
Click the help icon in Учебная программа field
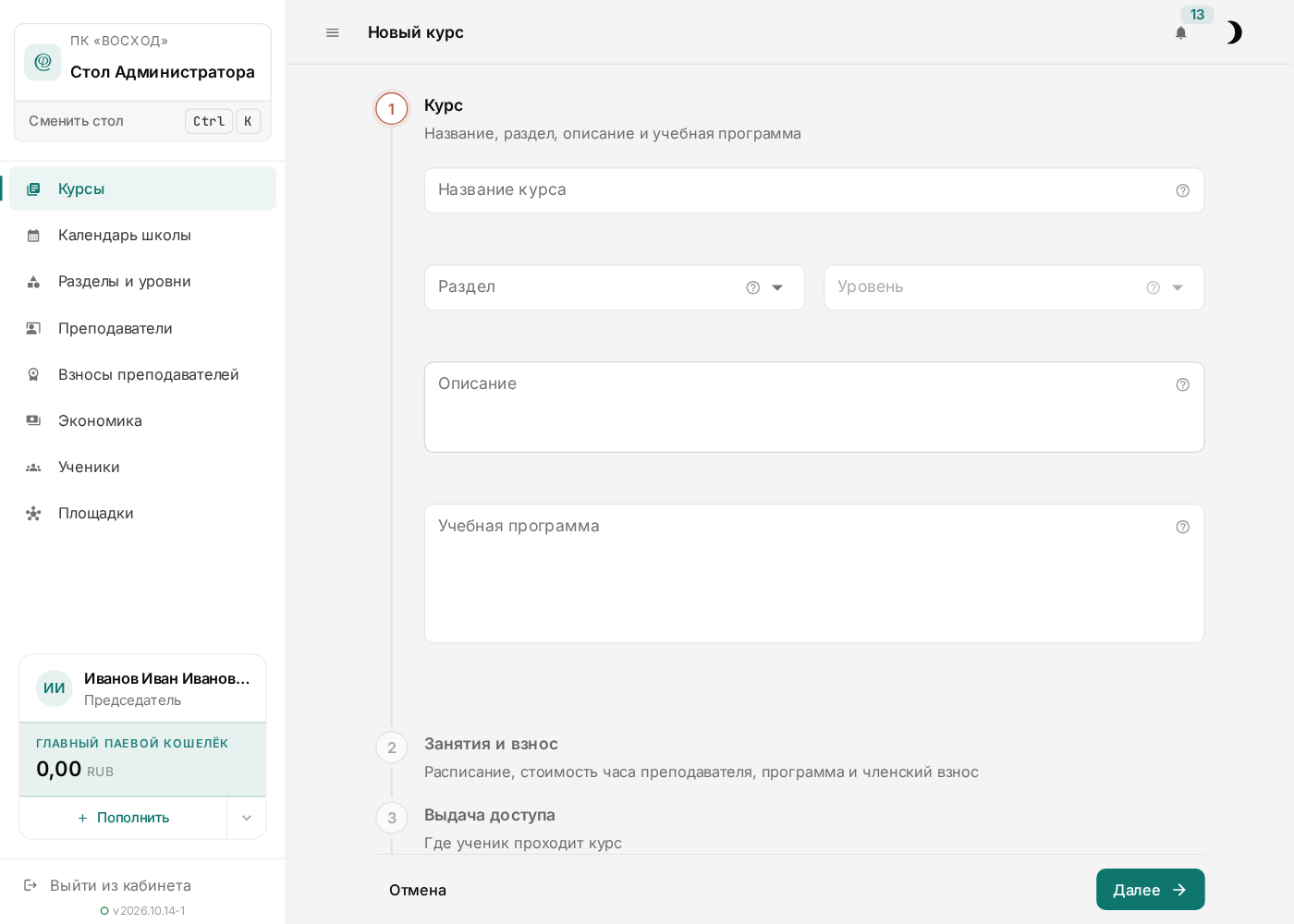[1182, 527]
